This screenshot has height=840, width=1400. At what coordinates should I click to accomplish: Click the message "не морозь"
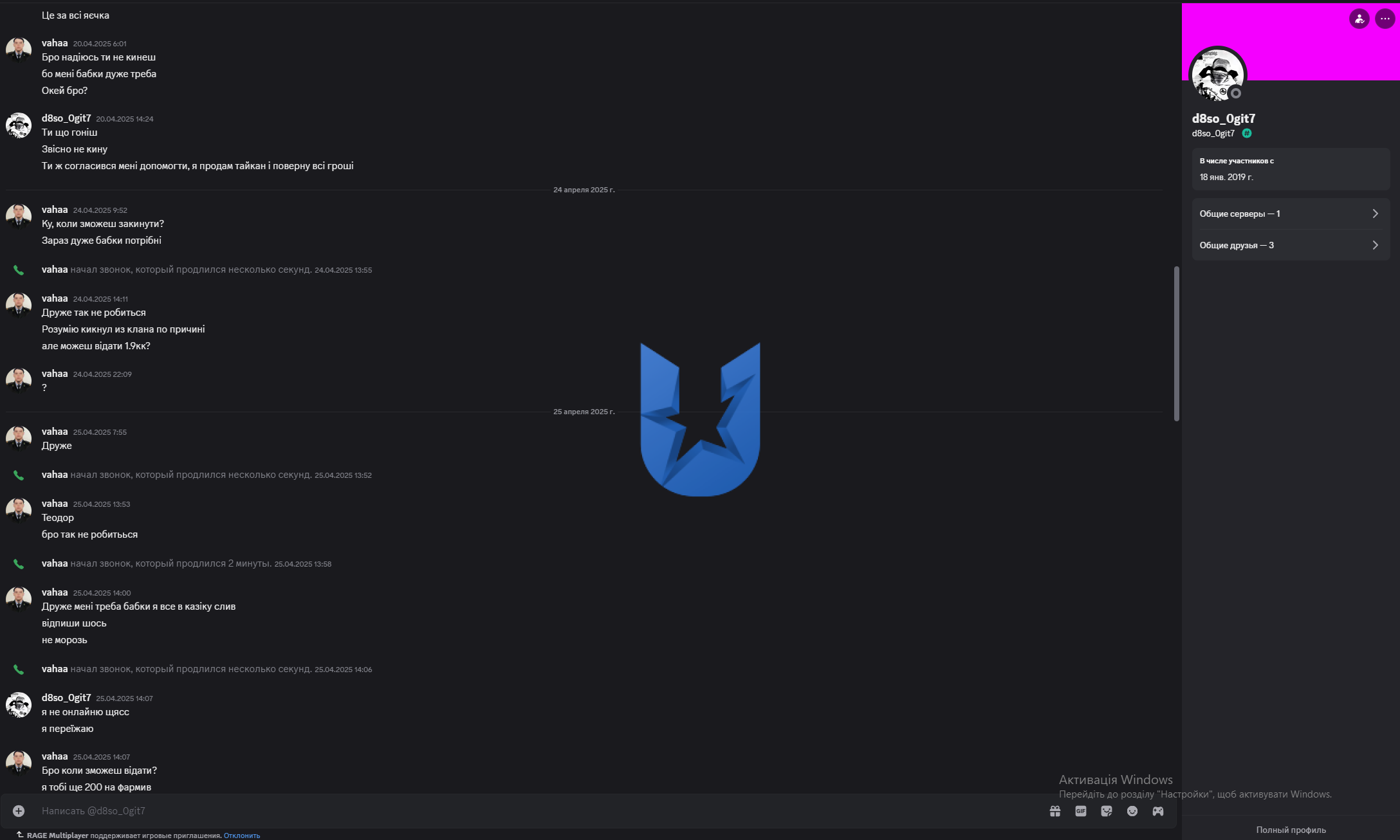(64, 640)
